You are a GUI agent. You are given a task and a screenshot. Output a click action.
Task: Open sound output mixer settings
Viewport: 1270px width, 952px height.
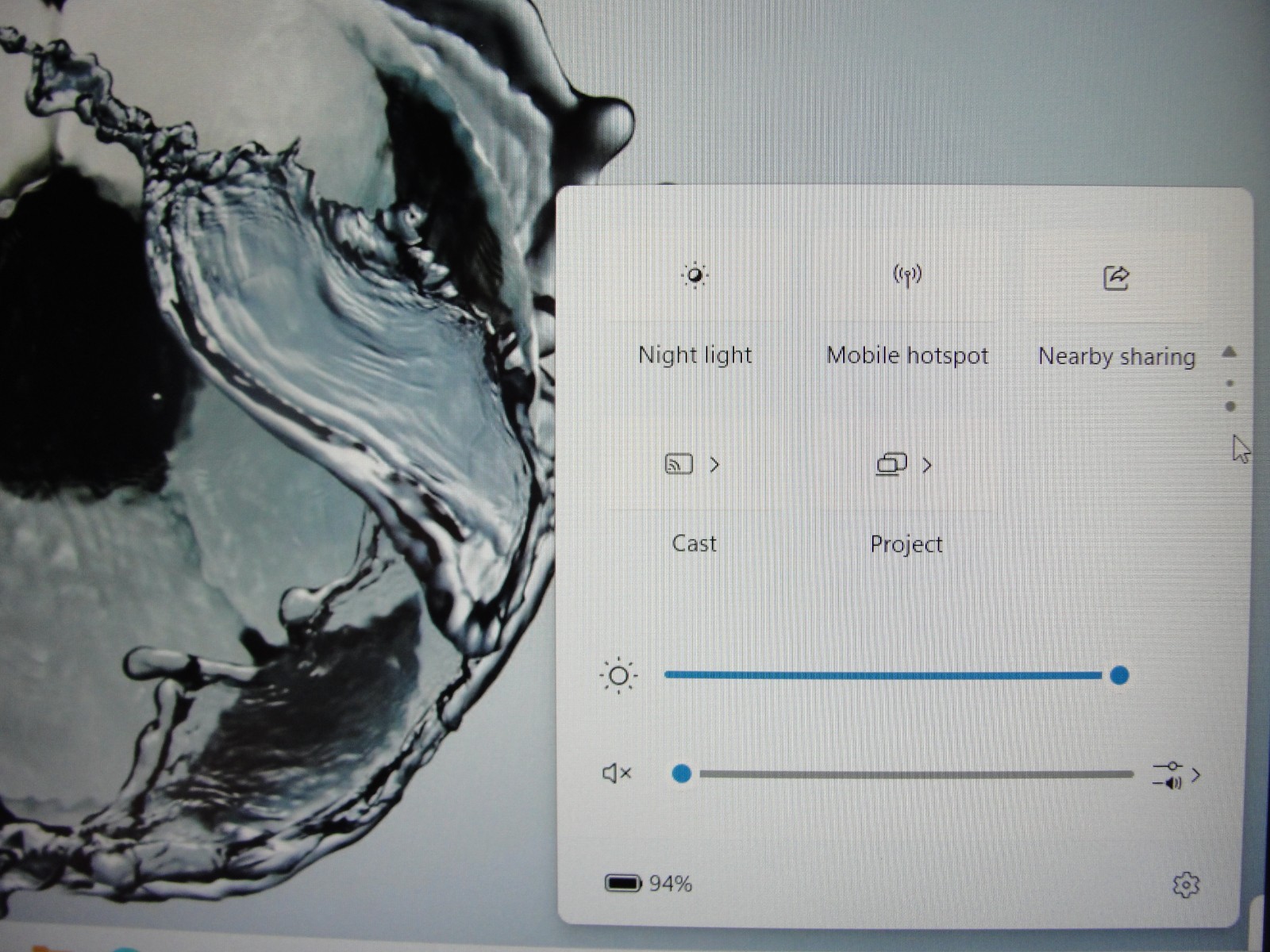(1176, 774)
